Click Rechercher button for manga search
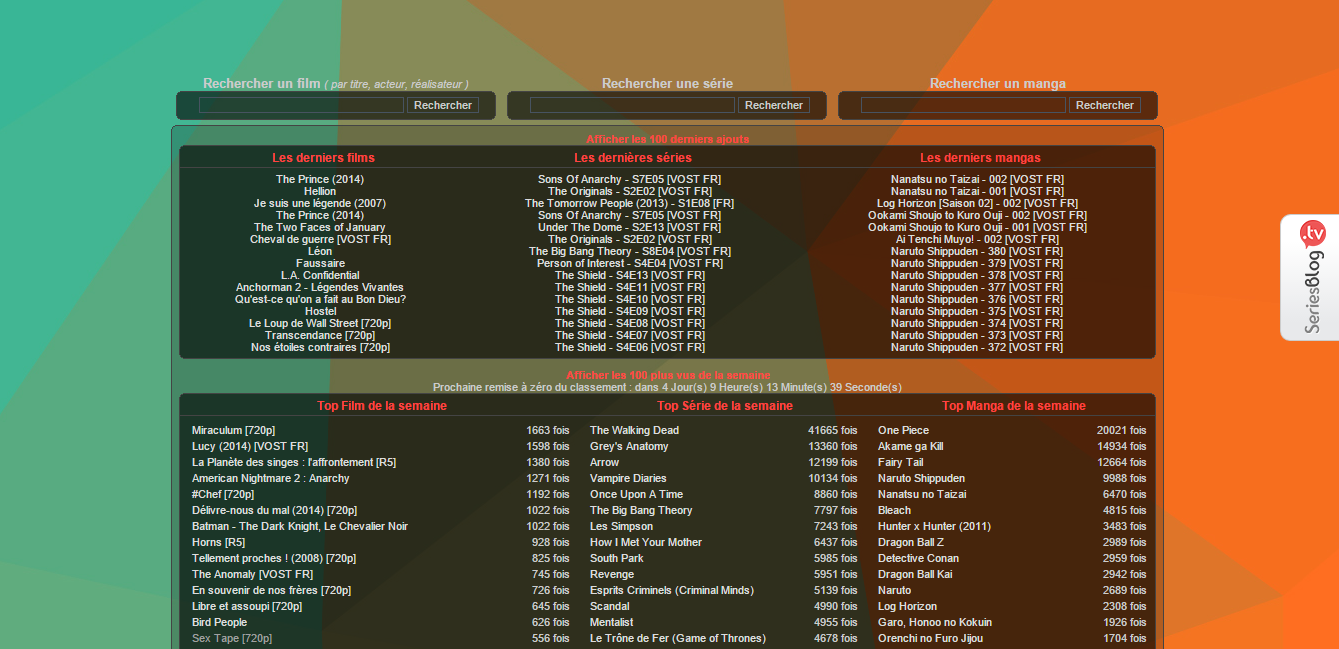1339x649 pixels. point(1105,105)
